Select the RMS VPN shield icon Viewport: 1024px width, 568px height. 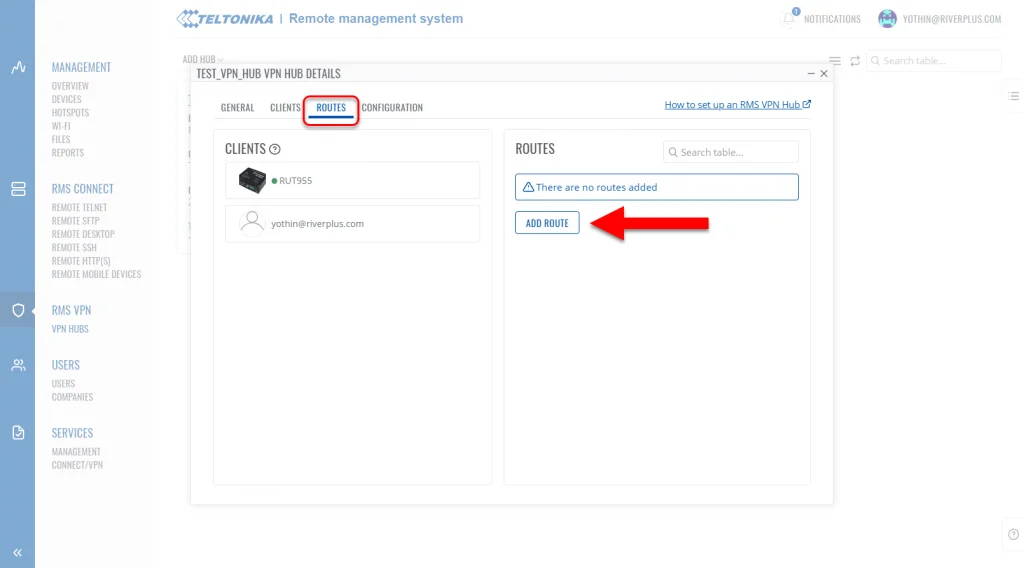click(18, 310)
